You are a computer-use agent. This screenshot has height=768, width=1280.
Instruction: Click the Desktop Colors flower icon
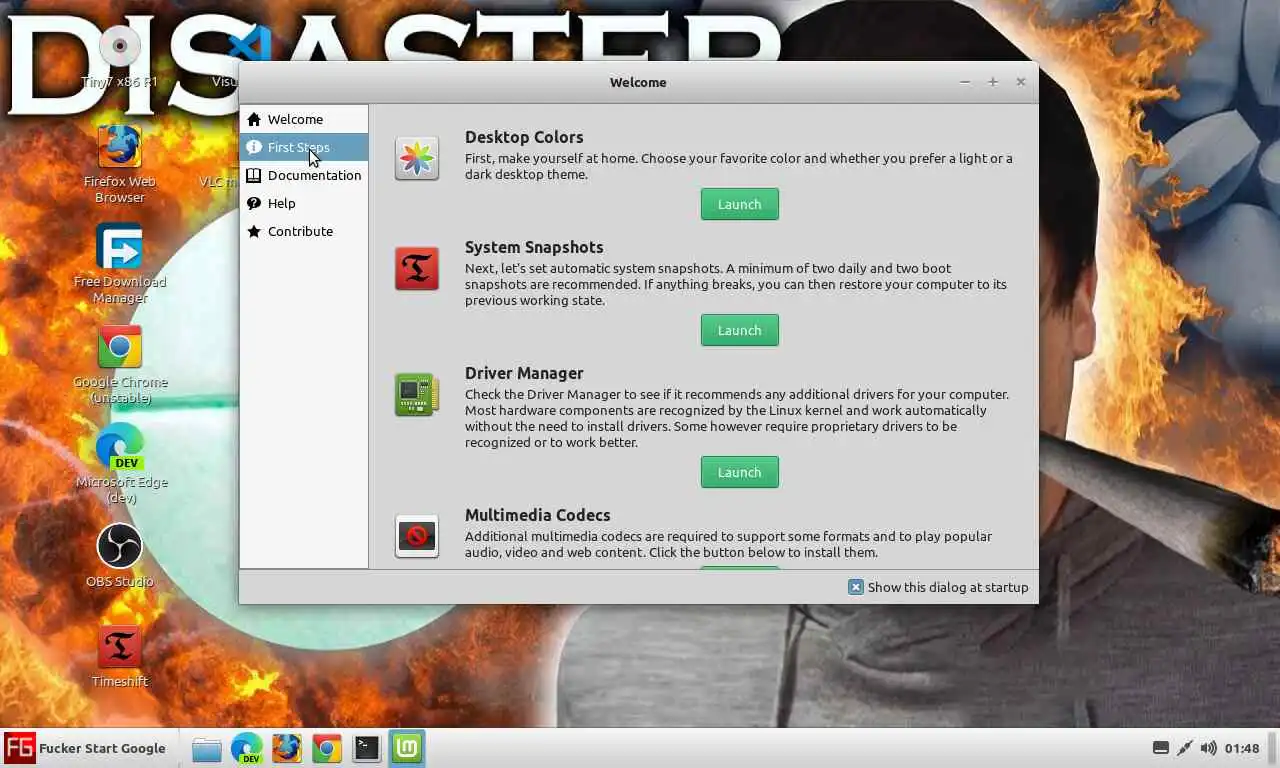click(x=417, y=158)
